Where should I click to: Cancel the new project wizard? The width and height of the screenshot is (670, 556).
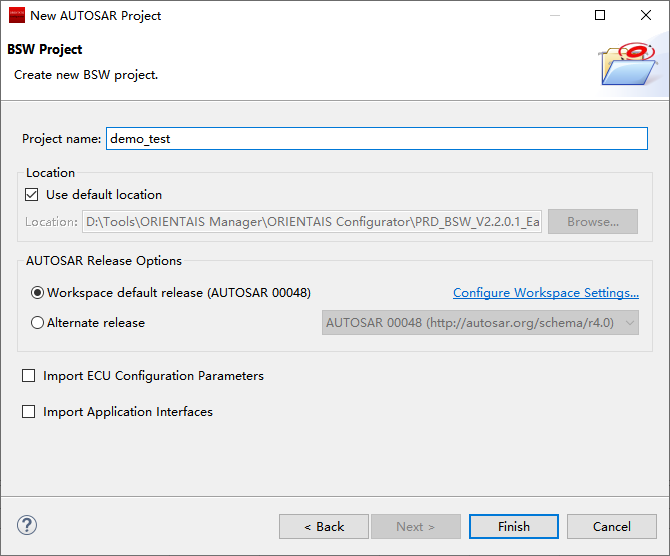pyautogui.click(x=611, y=527)
